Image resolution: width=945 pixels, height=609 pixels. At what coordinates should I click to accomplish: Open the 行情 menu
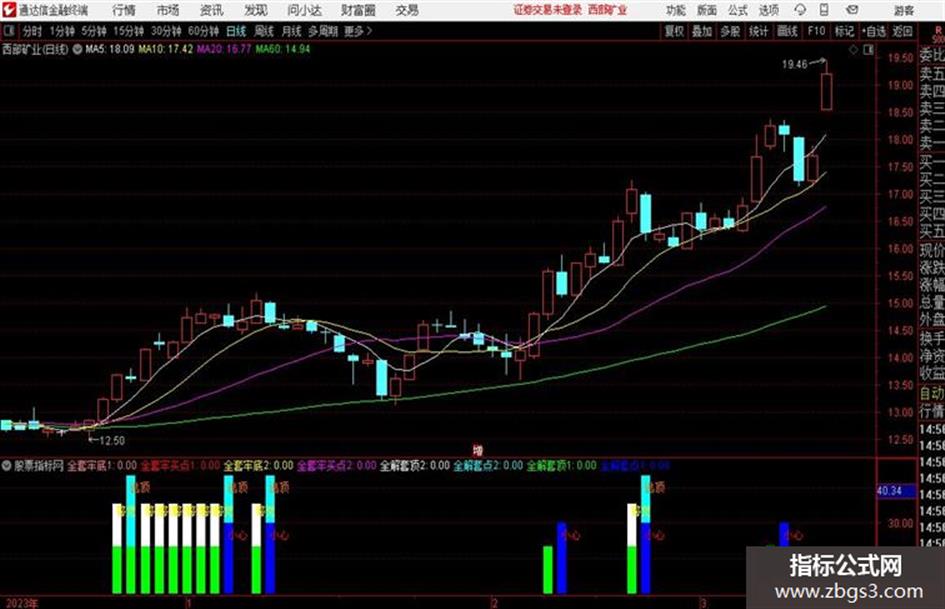124,10
